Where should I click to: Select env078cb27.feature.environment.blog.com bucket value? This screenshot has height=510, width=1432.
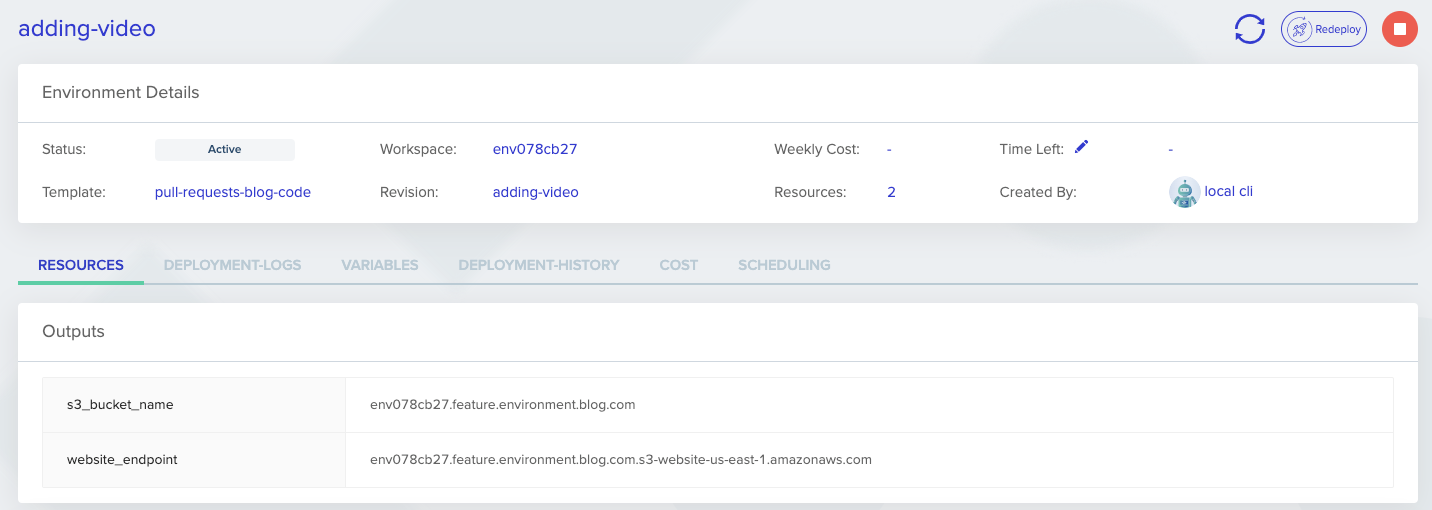tap(503, 405)
